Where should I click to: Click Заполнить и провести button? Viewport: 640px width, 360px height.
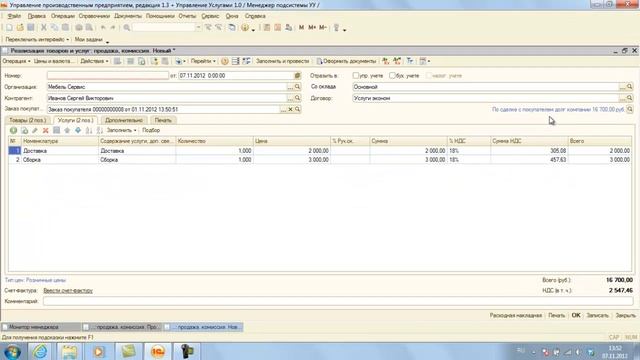pyautogui.click(x=282, y=61)
